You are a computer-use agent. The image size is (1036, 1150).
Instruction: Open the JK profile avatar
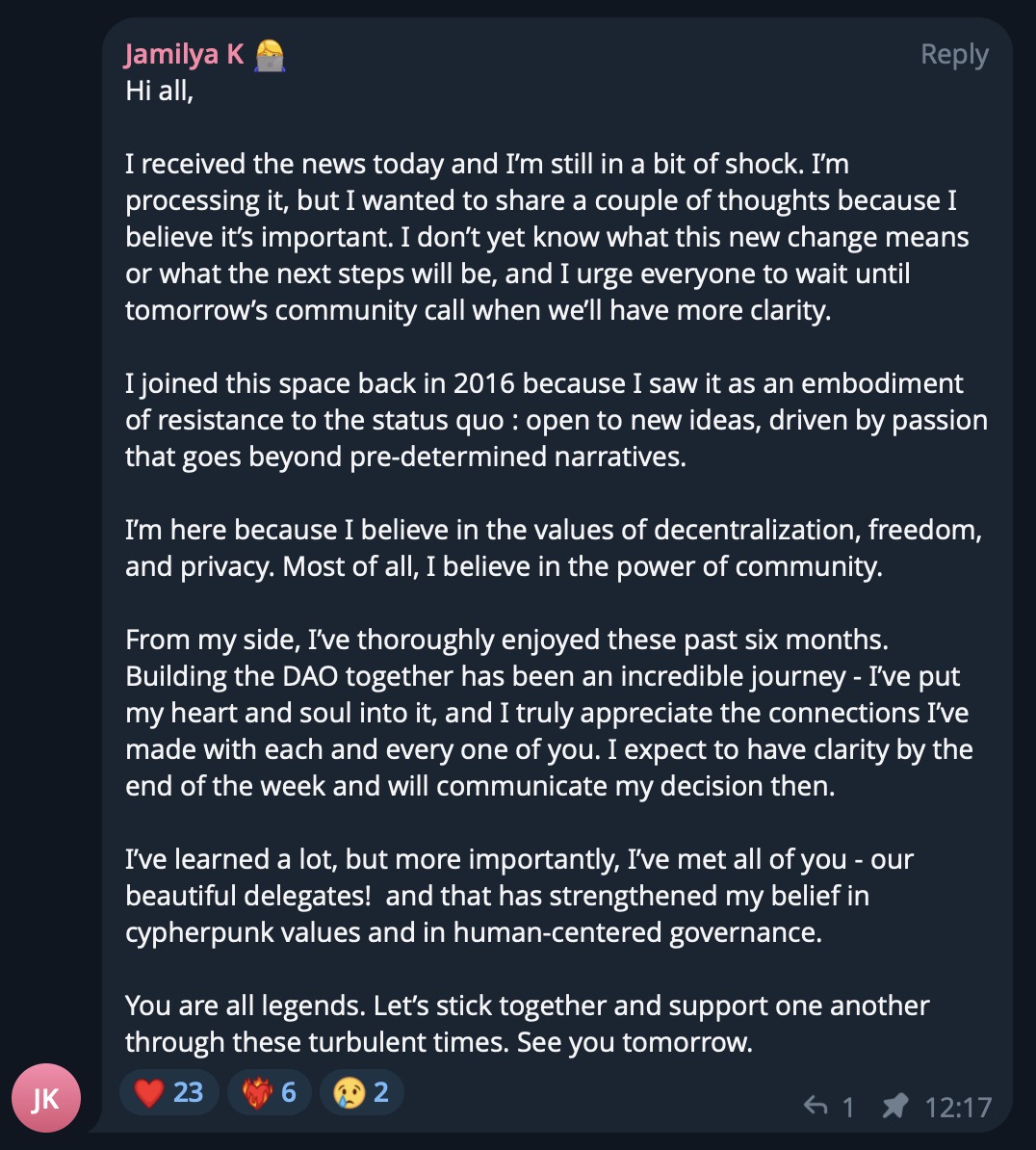(46, 1098)
